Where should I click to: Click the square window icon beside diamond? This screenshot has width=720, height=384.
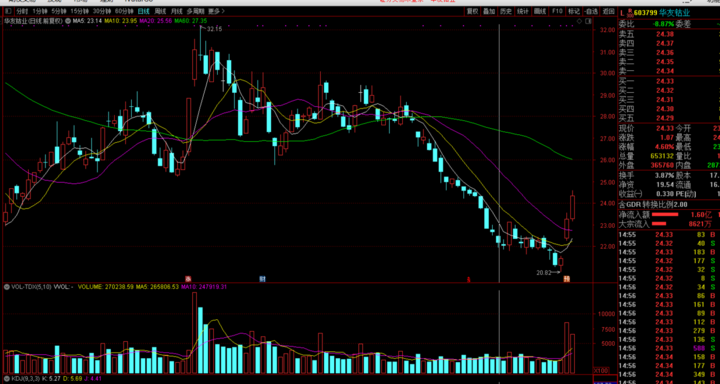[x=588, y=21]
